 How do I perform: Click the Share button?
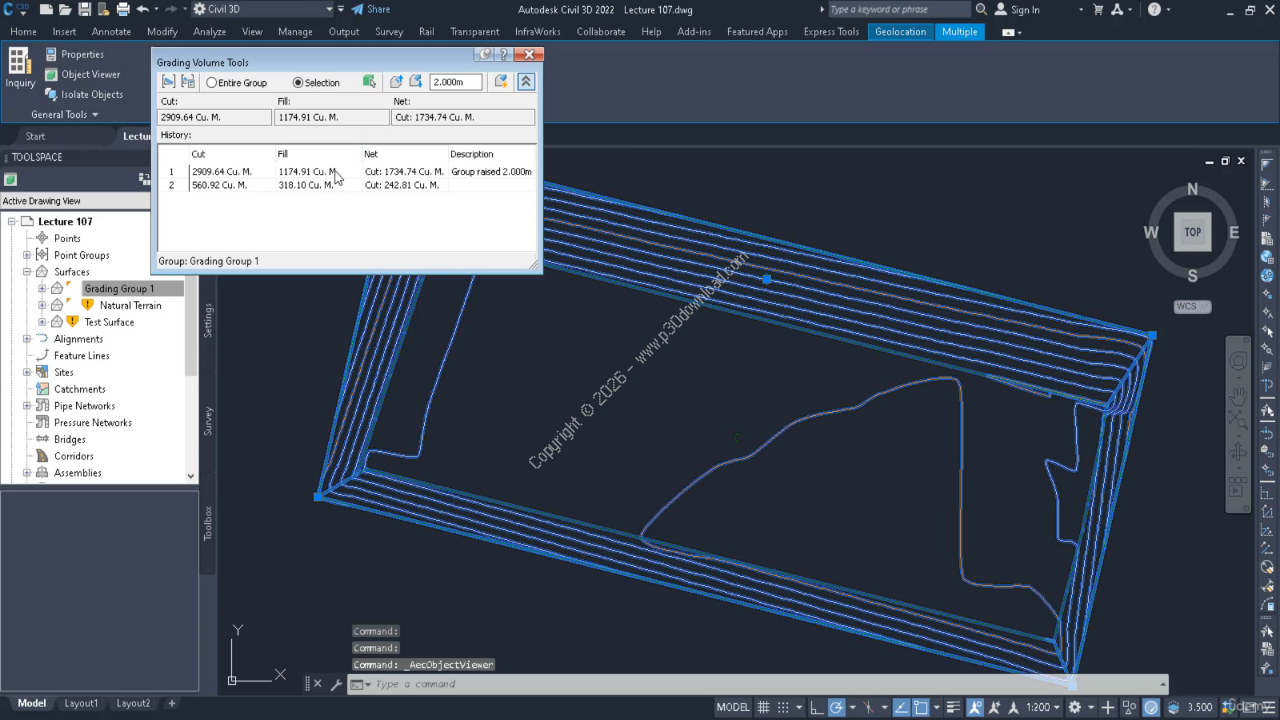coord(371,9)
